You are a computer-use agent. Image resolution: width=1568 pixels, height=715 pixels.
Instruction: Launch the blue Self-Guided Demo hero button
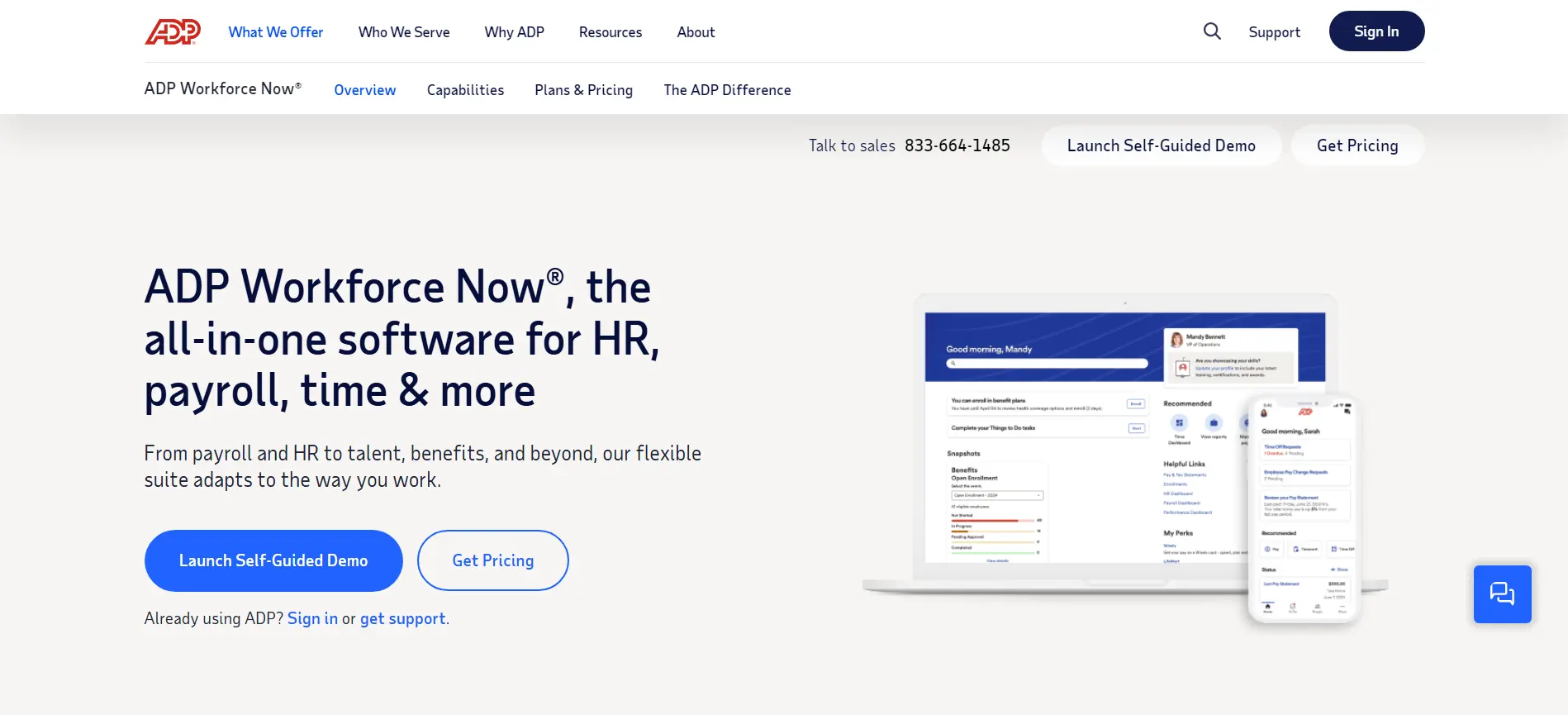[273, 560]
